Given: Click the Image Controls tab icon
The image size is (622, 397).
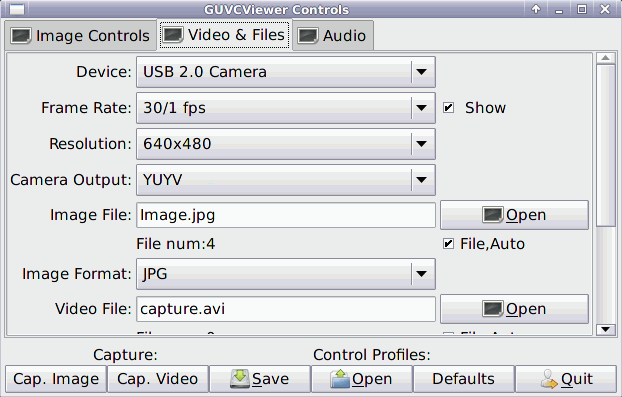Looking at the screenshot, I should (21, 36).
